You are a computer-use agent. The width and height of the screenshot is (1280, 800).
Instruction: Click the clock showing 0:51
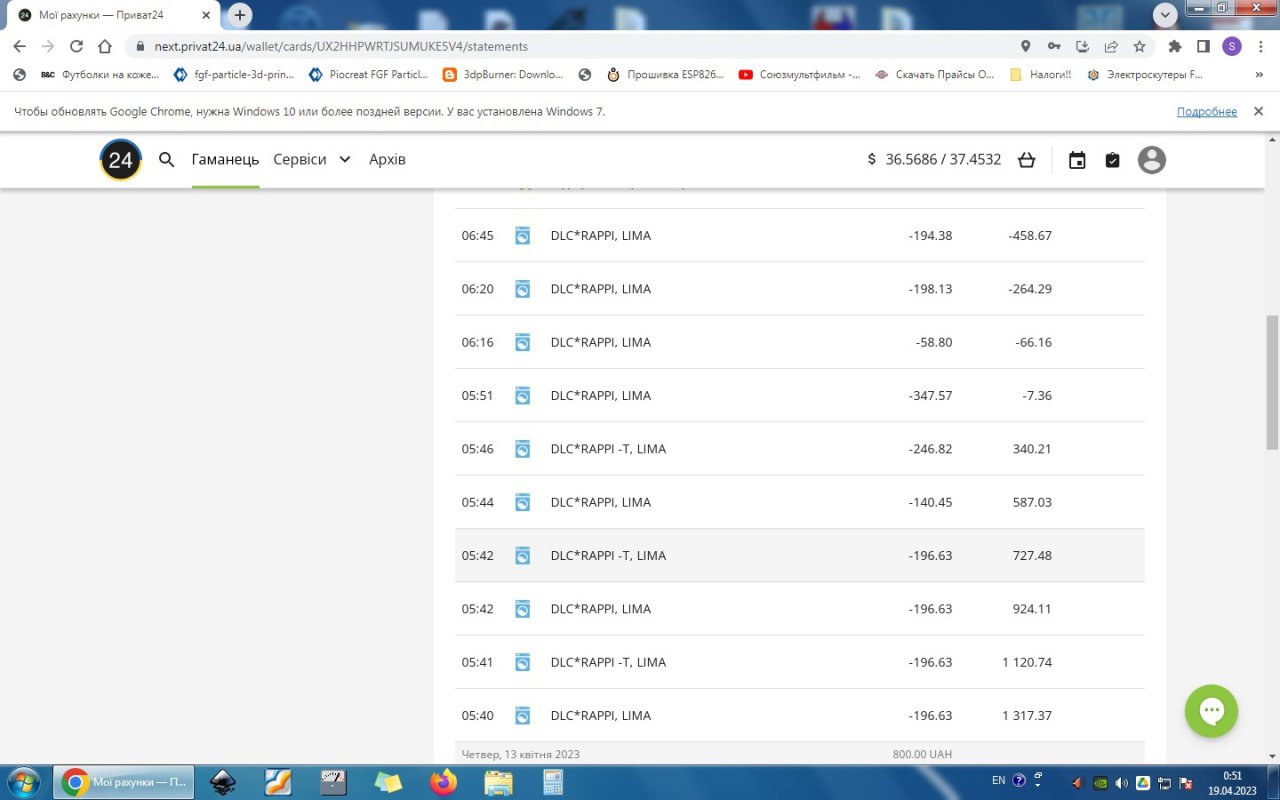(1233, 775)
